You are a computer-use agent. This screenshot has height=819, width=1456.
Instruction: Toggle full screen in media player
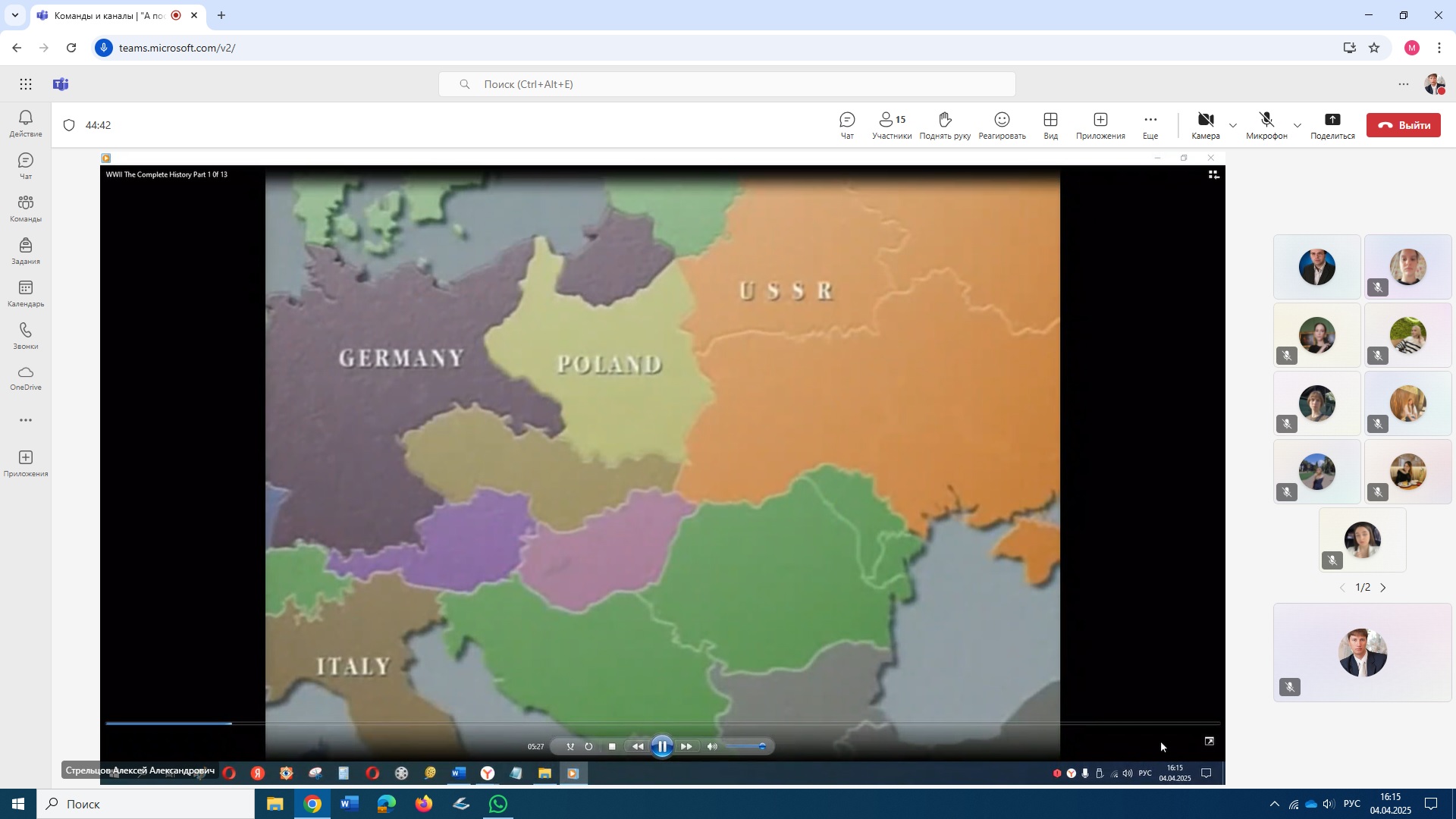(1210, 741)
